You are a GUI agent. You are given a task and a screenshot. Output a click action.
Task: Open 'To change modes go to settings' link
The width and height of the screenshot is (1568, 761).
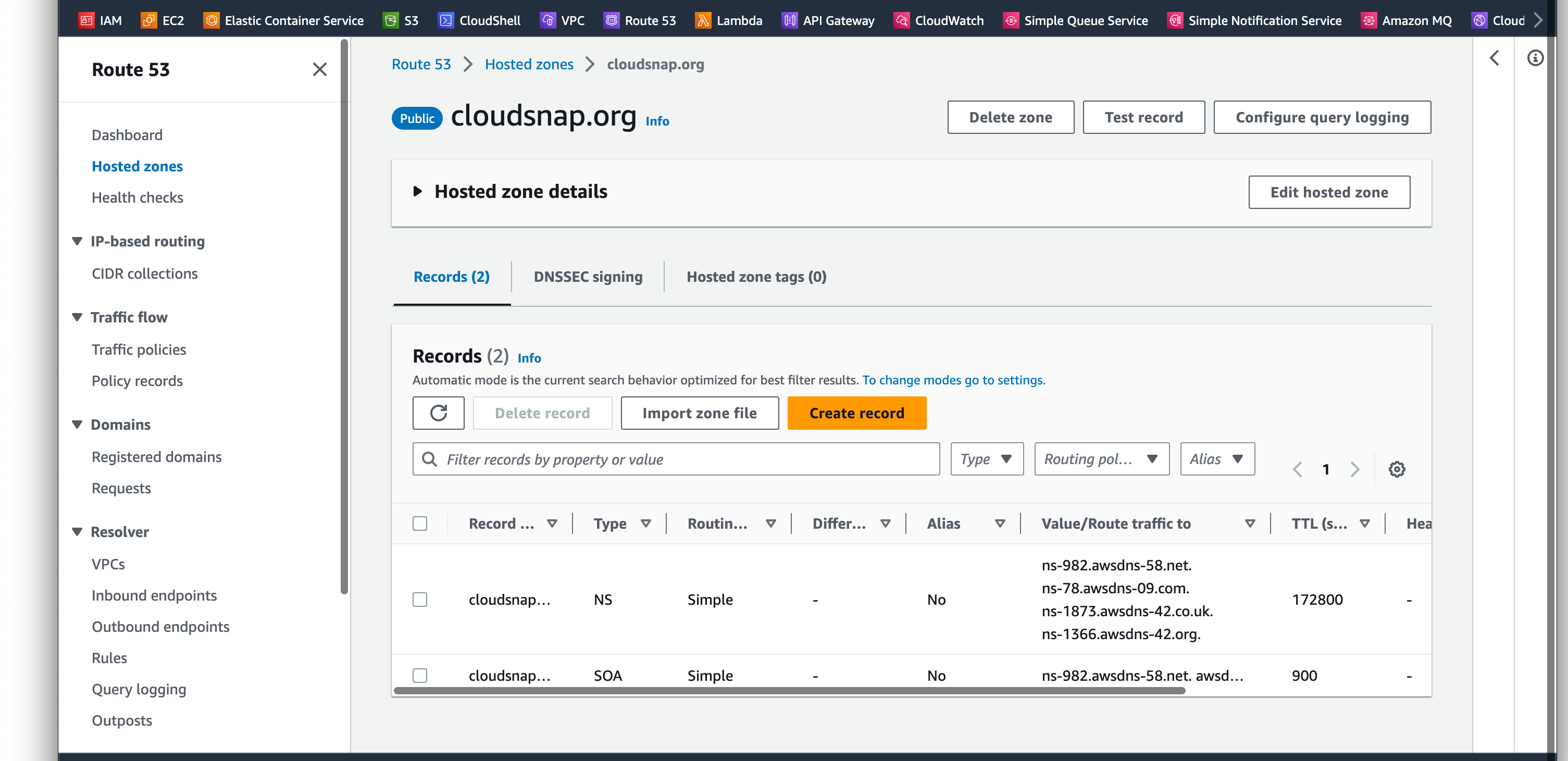(x=953, y=380)
